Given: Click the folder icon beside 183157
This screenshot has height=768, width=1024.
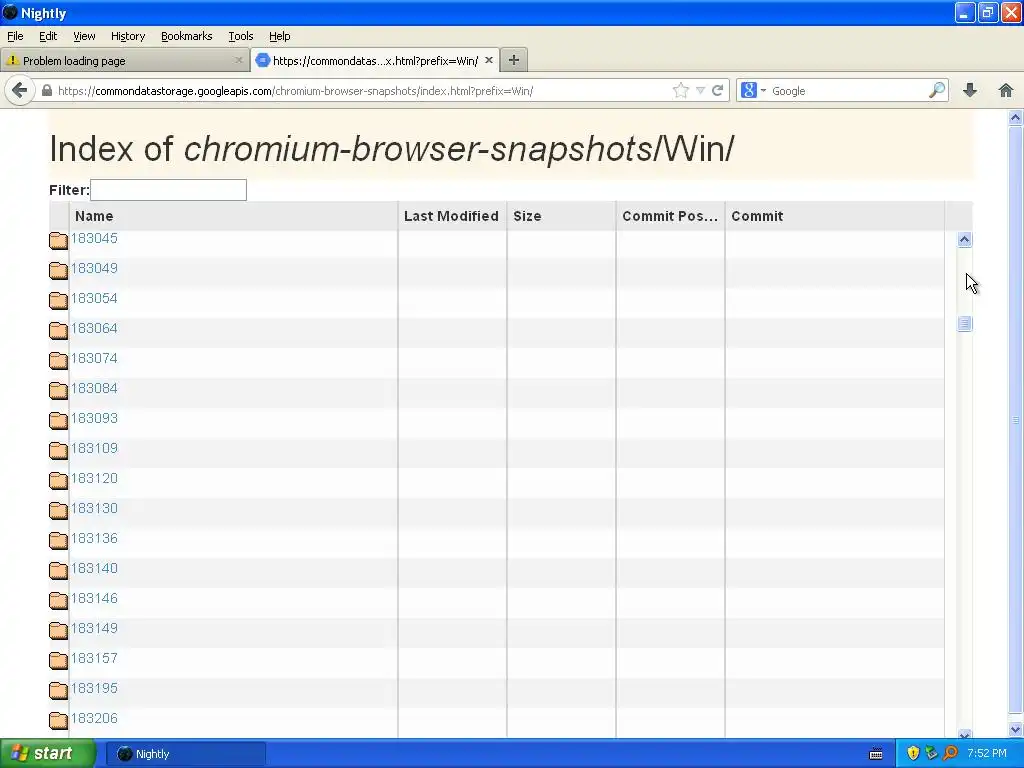Looking at the screenshot, I should pos(58,661).
